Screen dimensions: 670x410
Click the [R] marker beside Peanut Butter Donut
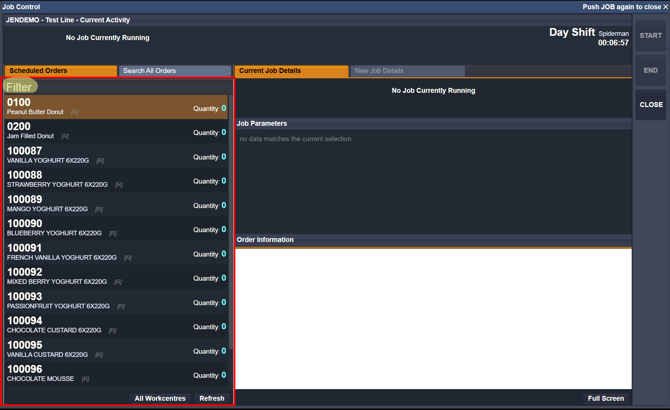tap(75, 112)
